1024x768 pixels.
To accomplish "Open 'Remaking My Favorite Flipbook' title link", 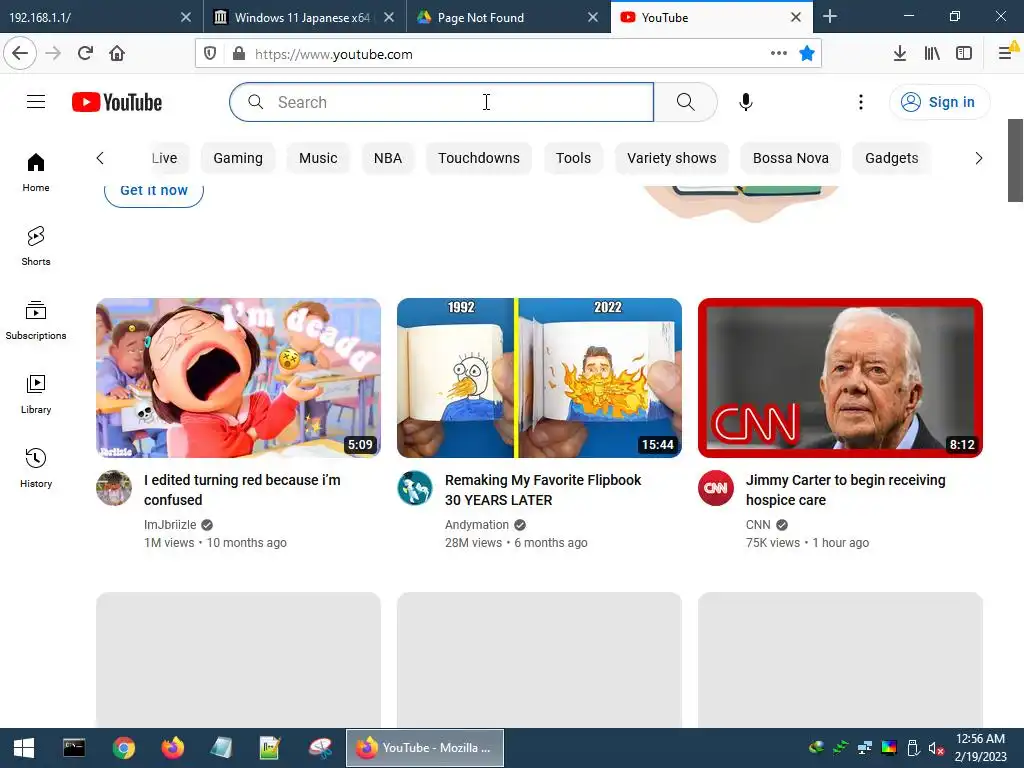I will click(543, 490).
